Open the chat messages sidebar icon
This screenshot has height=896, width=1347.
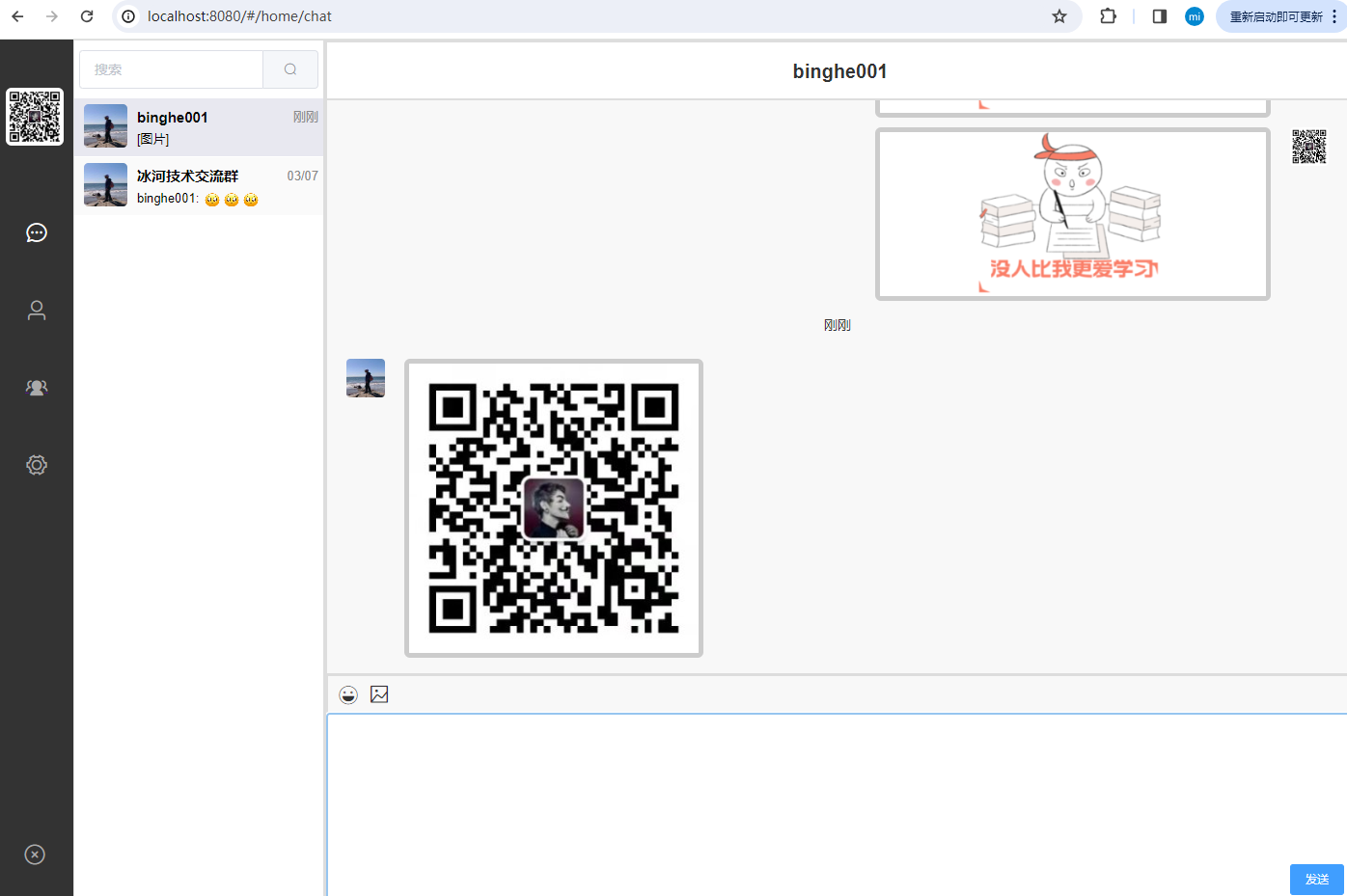(37, 232)
